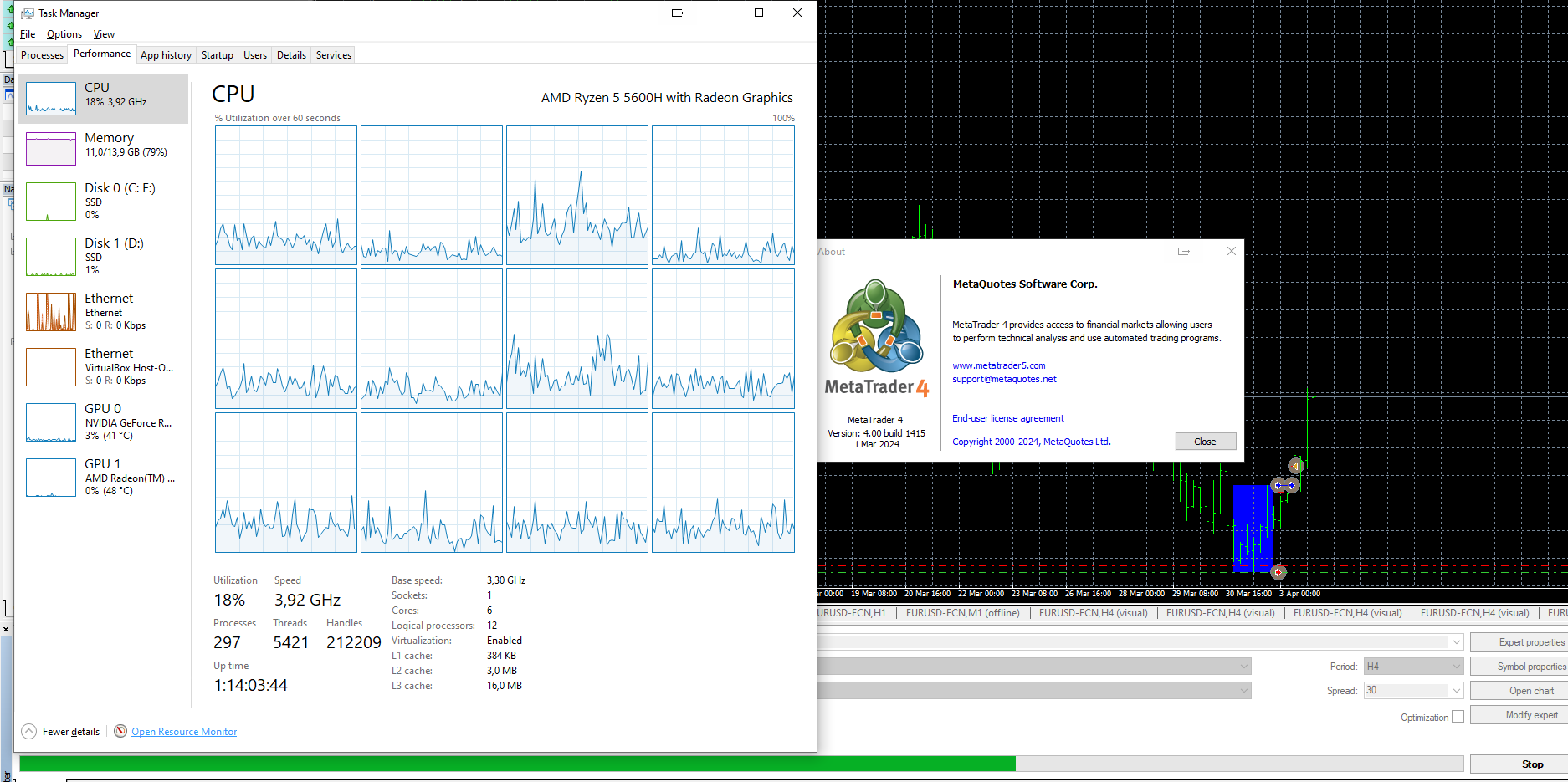Expand the top dropdown beside Expert properties
1568x782 pixels.
pyautogui.click(x=1457, y=642)
